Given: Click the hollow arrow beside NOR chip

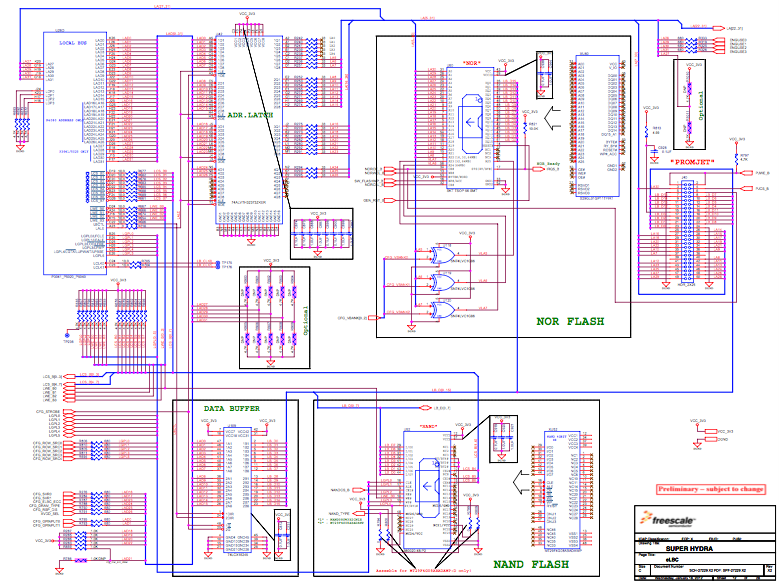Looking at the screenshot, I should [552, 119].
